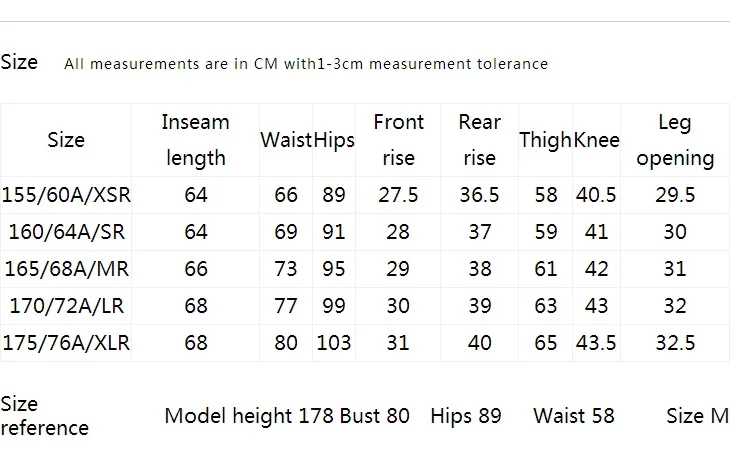Viewport: 731px width, 474px height.
Task: Click the 170/72A/LR size cell
Action: click(66, 306)
